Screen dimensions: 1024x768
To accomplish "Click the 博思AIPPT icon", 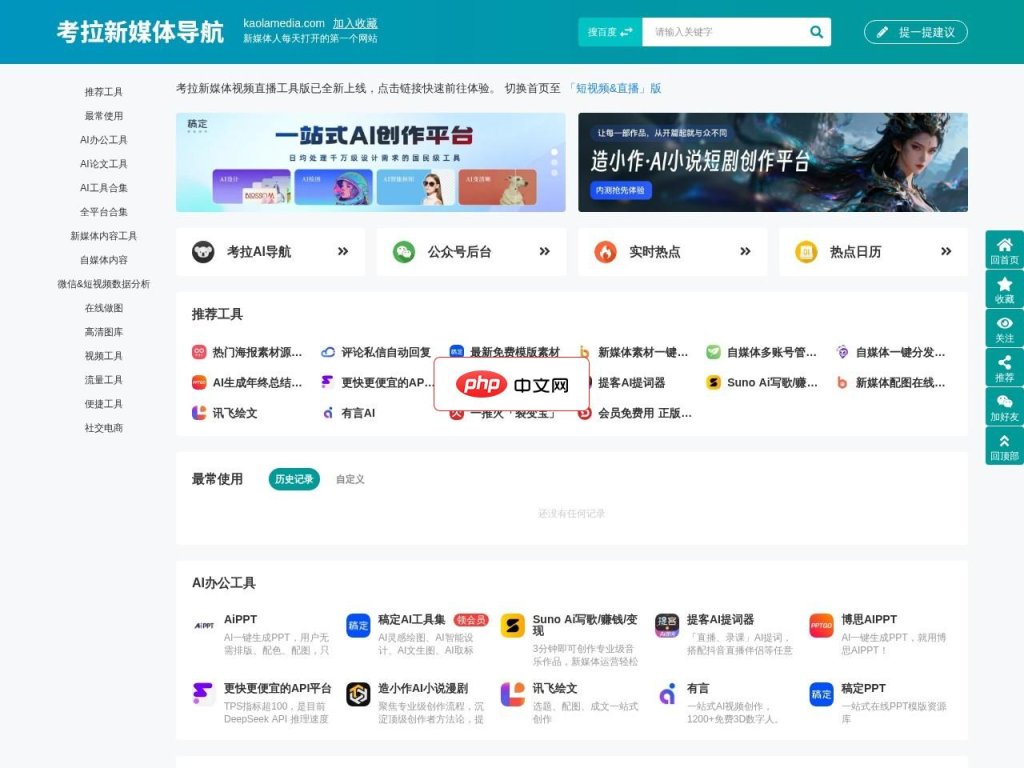I will pyautogui.click(x=821, y=625).
